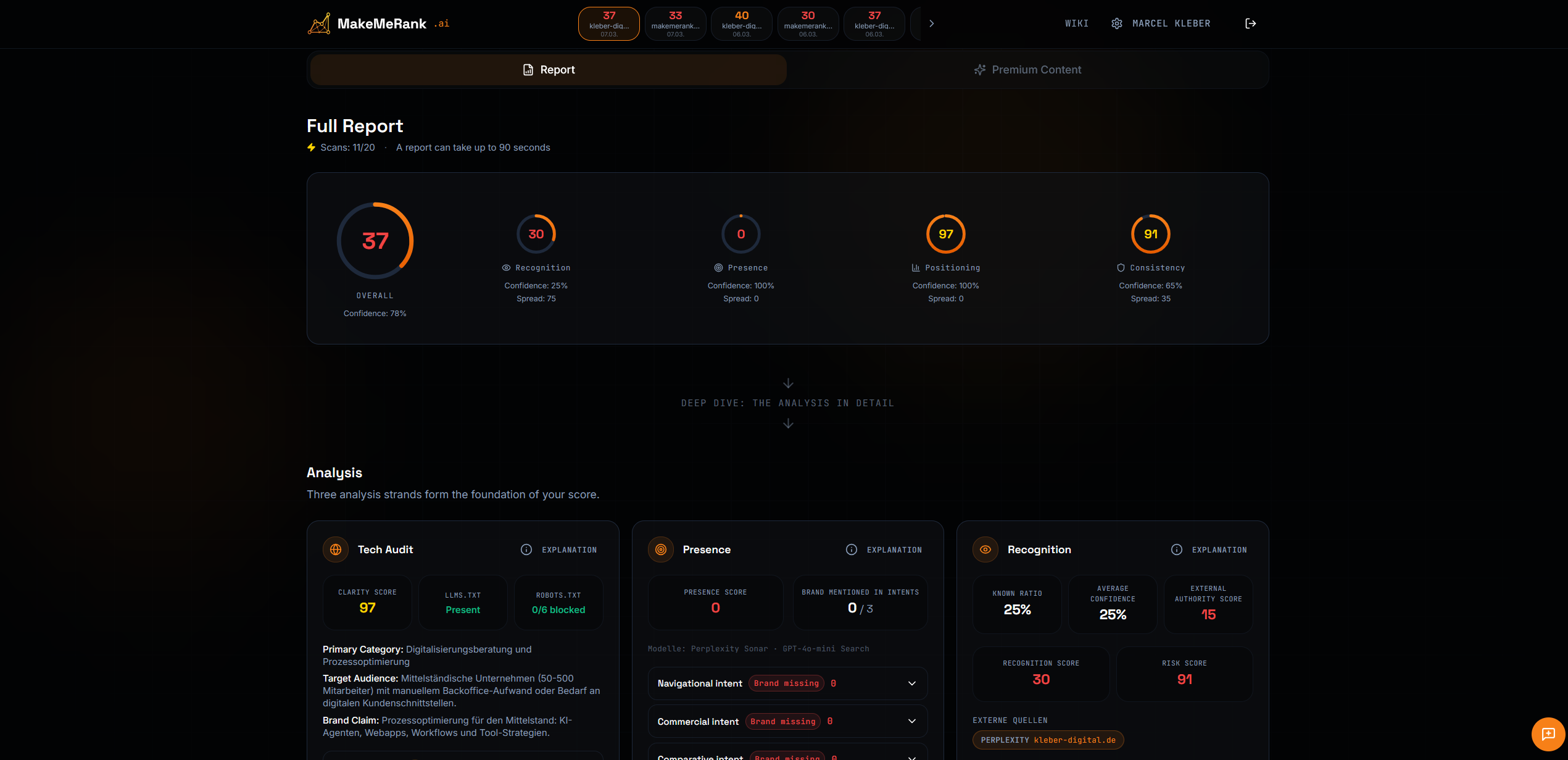
Task: Open settings via the gear icon
Action: (1117, 23)
